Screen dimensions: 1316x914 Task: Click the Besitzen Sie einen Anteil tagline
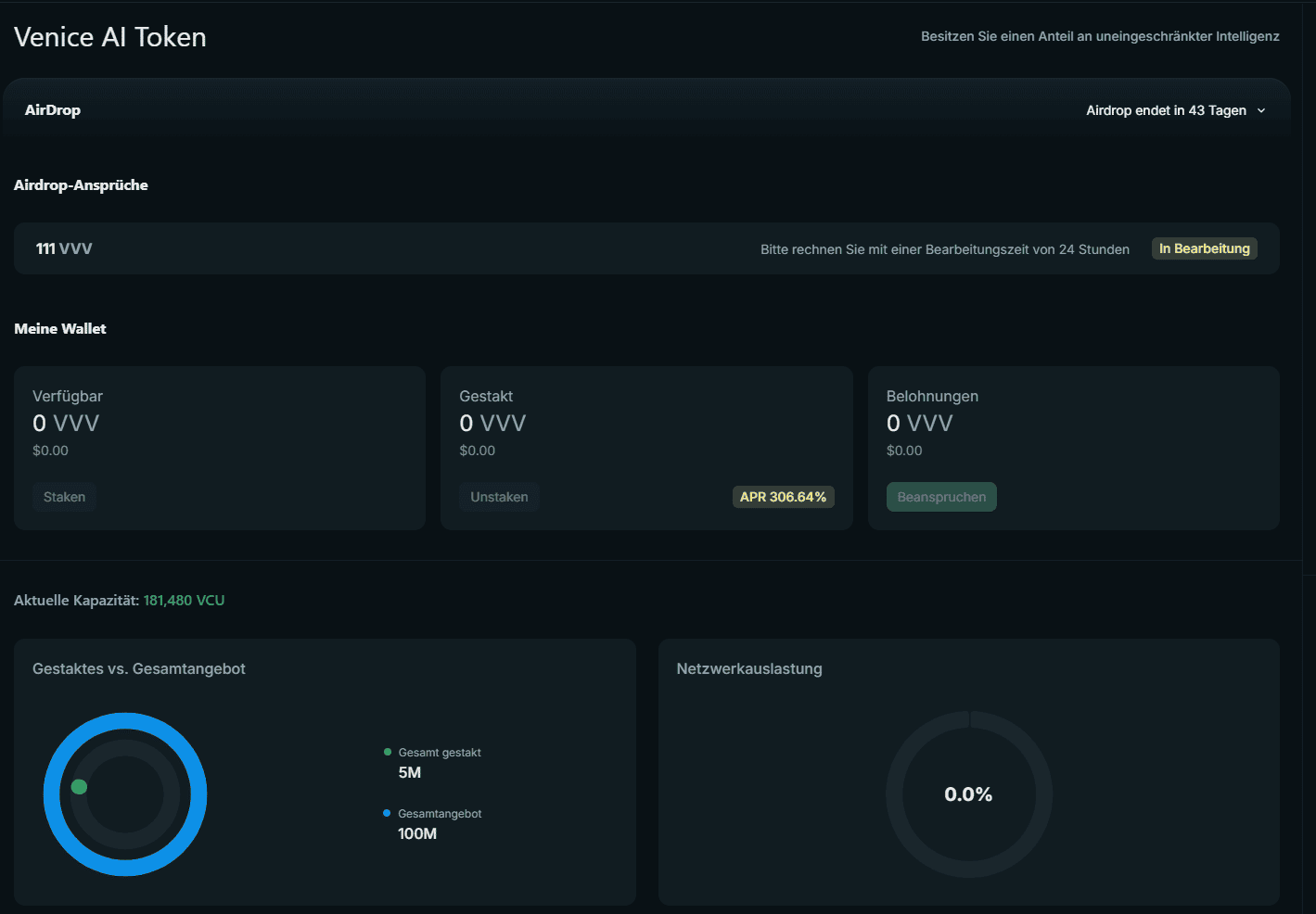coord(1100,36)
